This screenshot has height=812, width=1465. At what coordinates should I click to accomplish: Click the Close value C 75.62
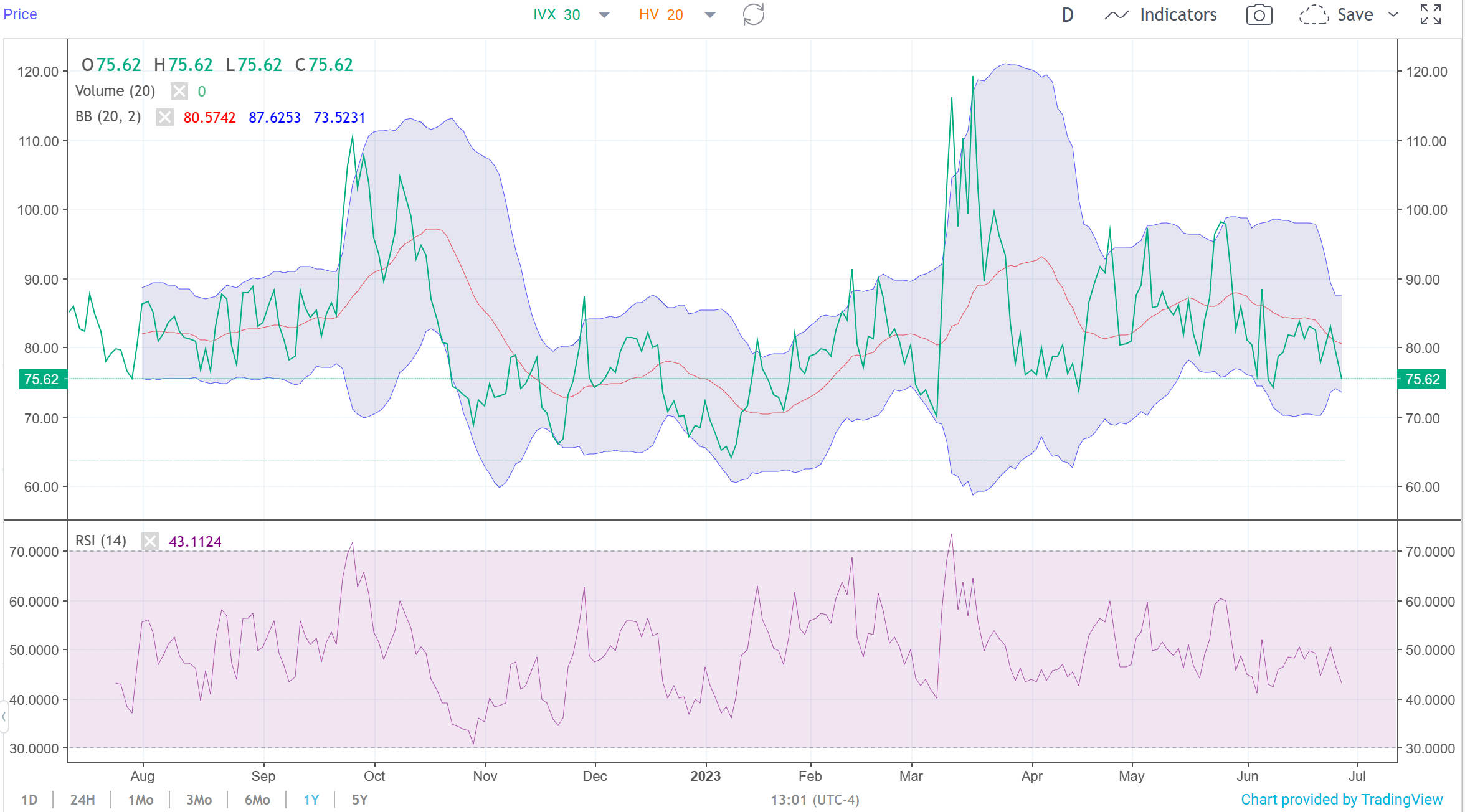pyautogui.click(x=324, y=65)
